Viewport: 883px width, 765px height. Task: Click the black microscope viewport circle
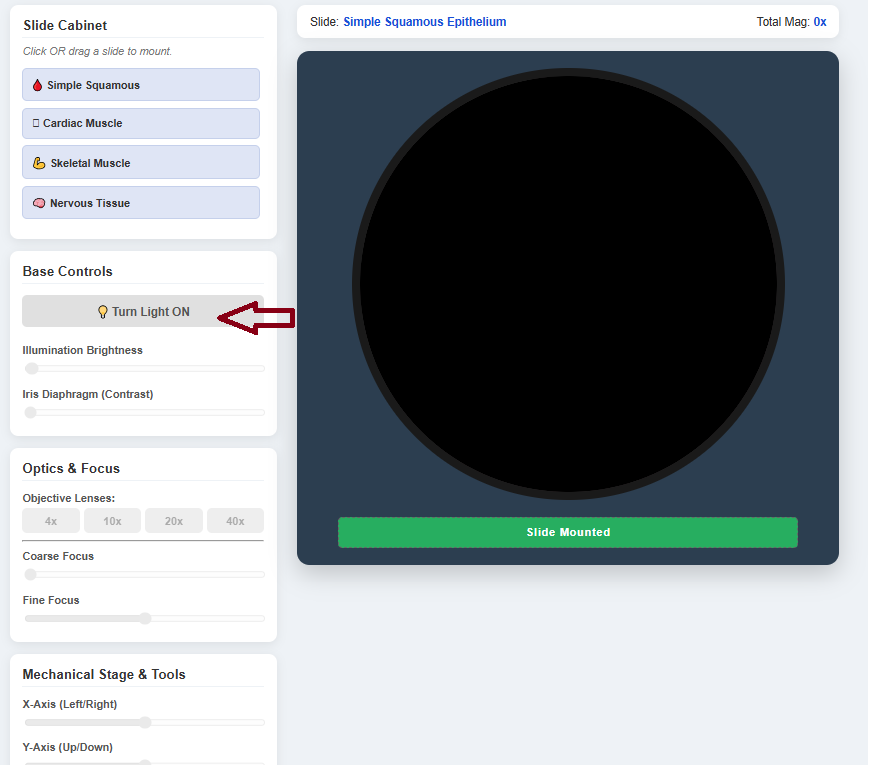click(568, 284)
